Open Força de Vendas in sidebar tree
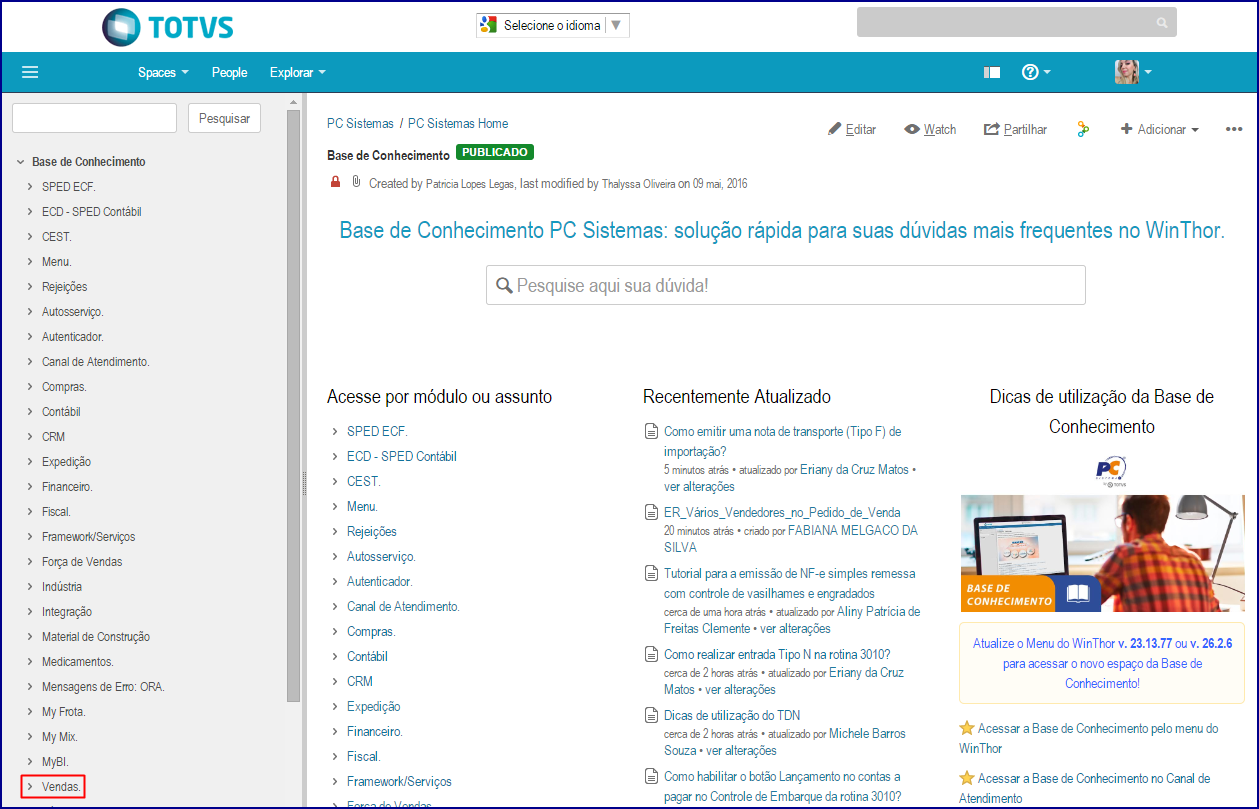 82,562
